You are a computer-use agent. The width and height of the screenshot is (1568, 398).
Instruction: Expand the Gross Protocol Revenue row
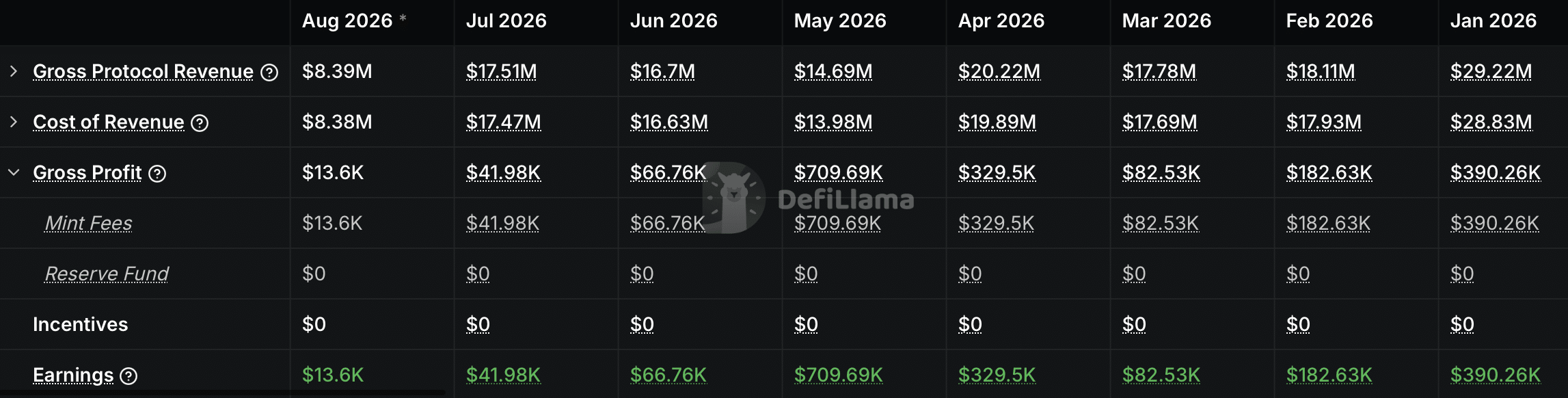tap(14, 71)
